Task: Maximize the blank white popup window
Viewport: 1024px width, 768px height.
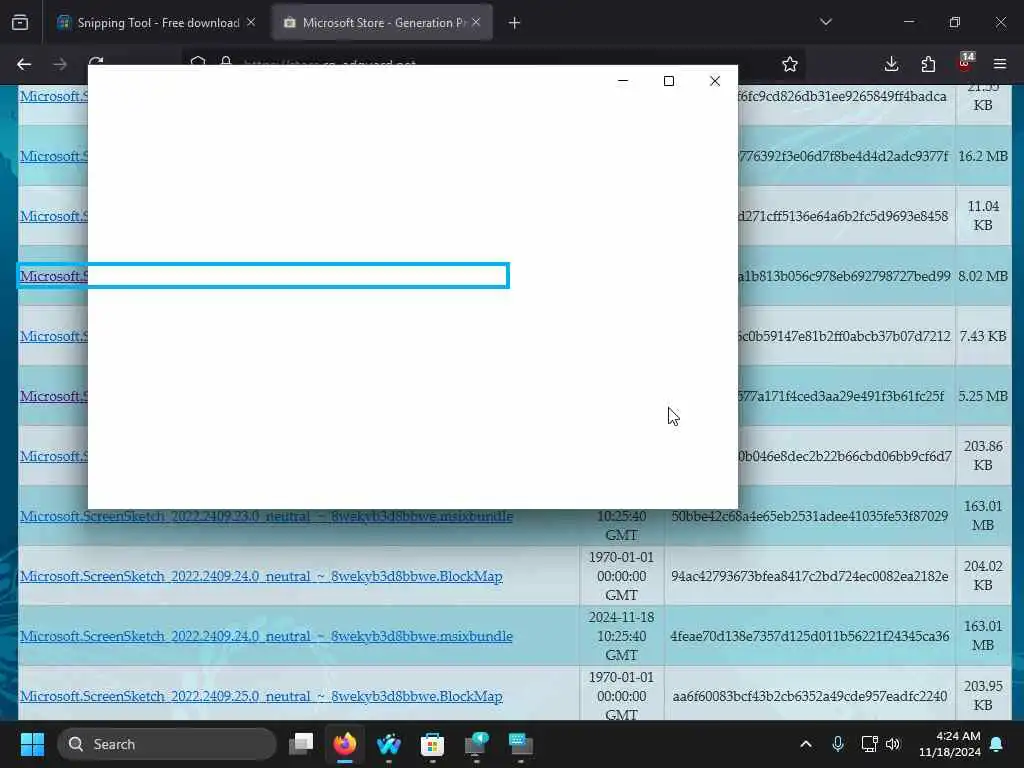Action: (669, 81)
